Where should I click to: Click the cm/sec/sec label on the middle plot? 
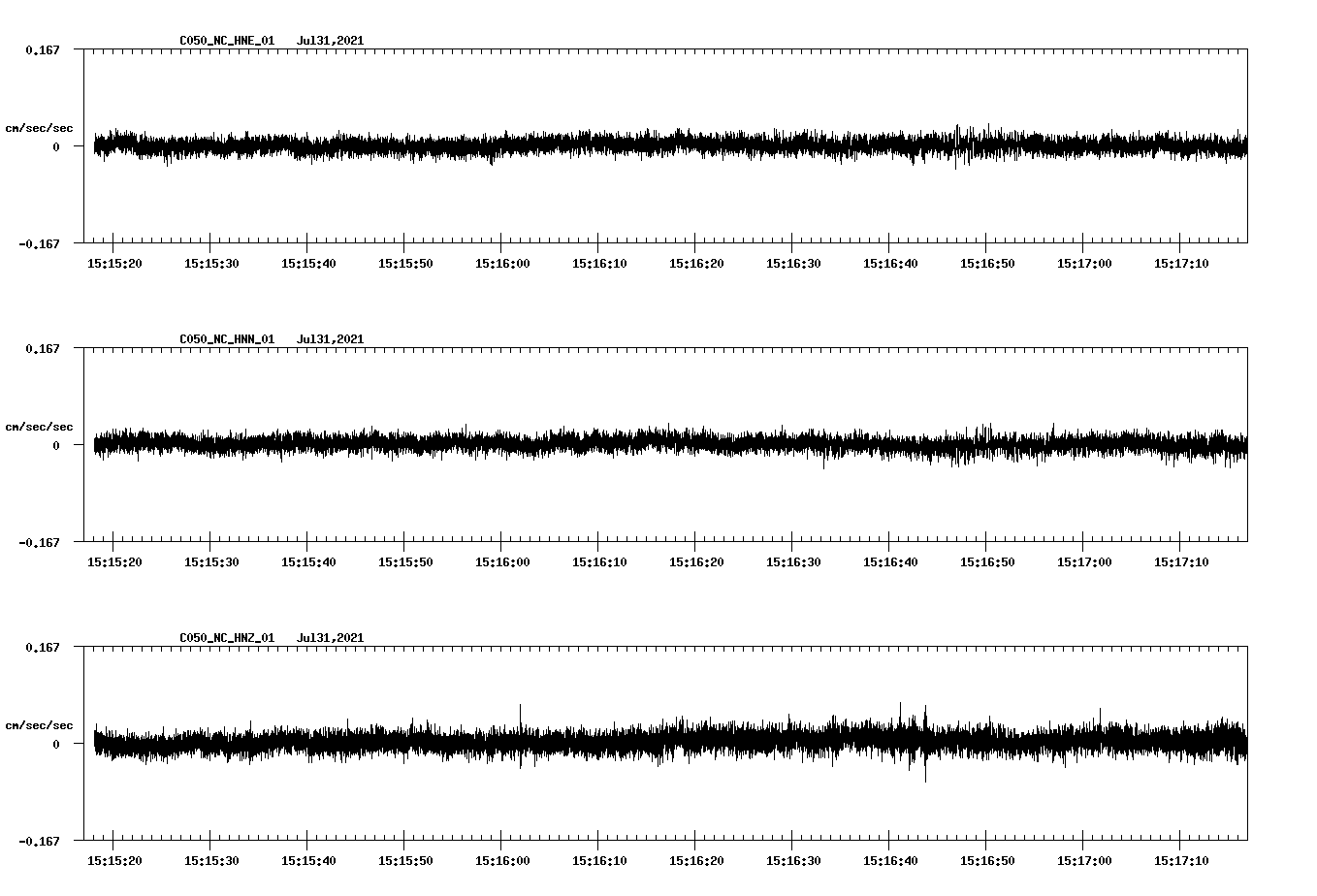tap(40, 426)
